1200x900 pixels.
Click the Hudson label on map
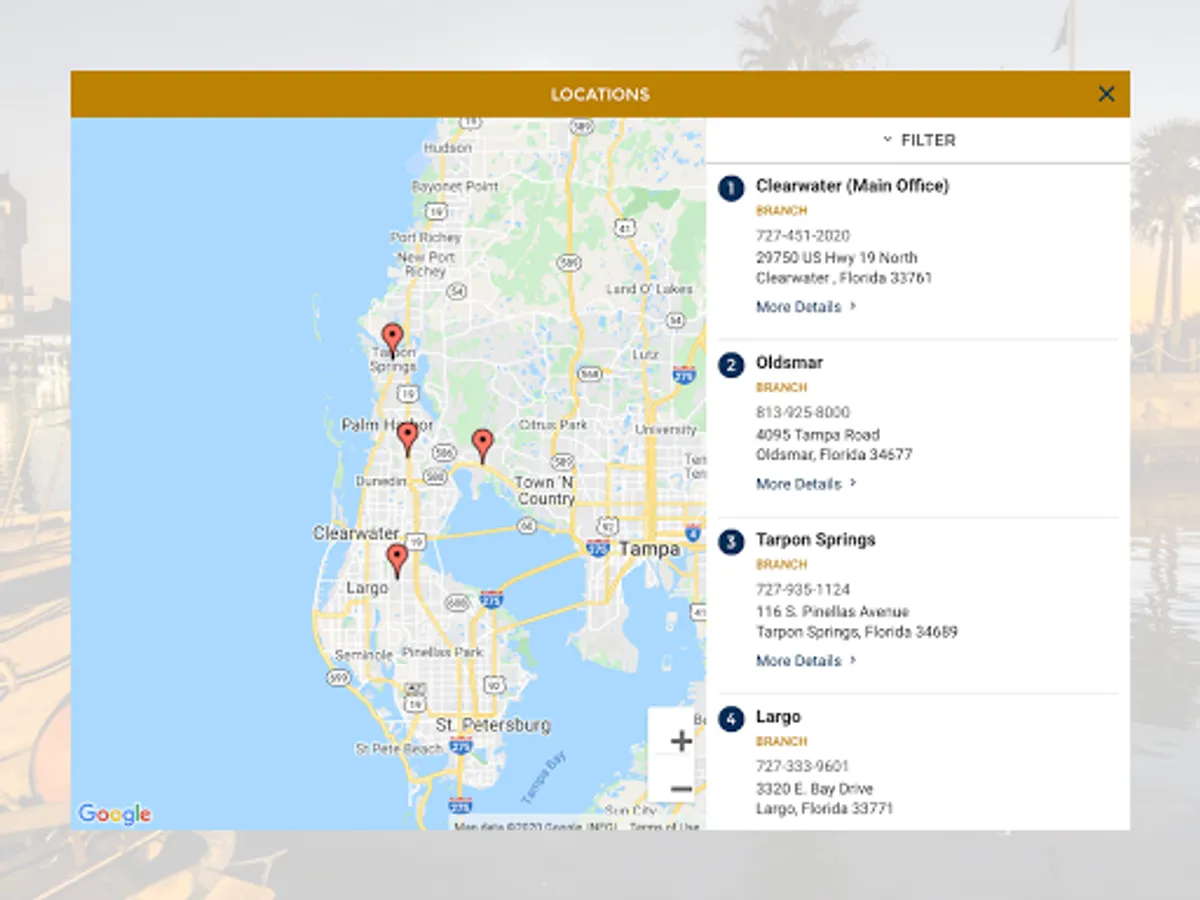click(x=447, y=147)
